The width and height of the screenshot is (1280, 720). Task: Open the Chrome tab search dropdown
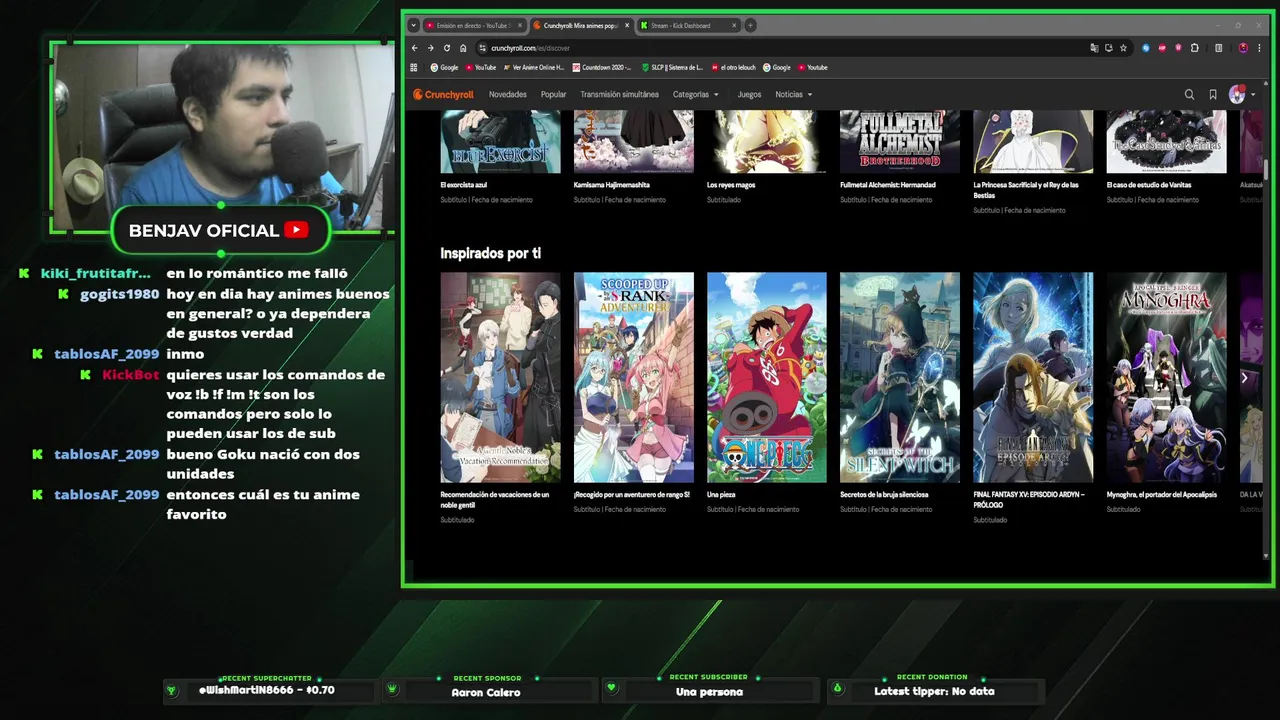click(413, 25)
